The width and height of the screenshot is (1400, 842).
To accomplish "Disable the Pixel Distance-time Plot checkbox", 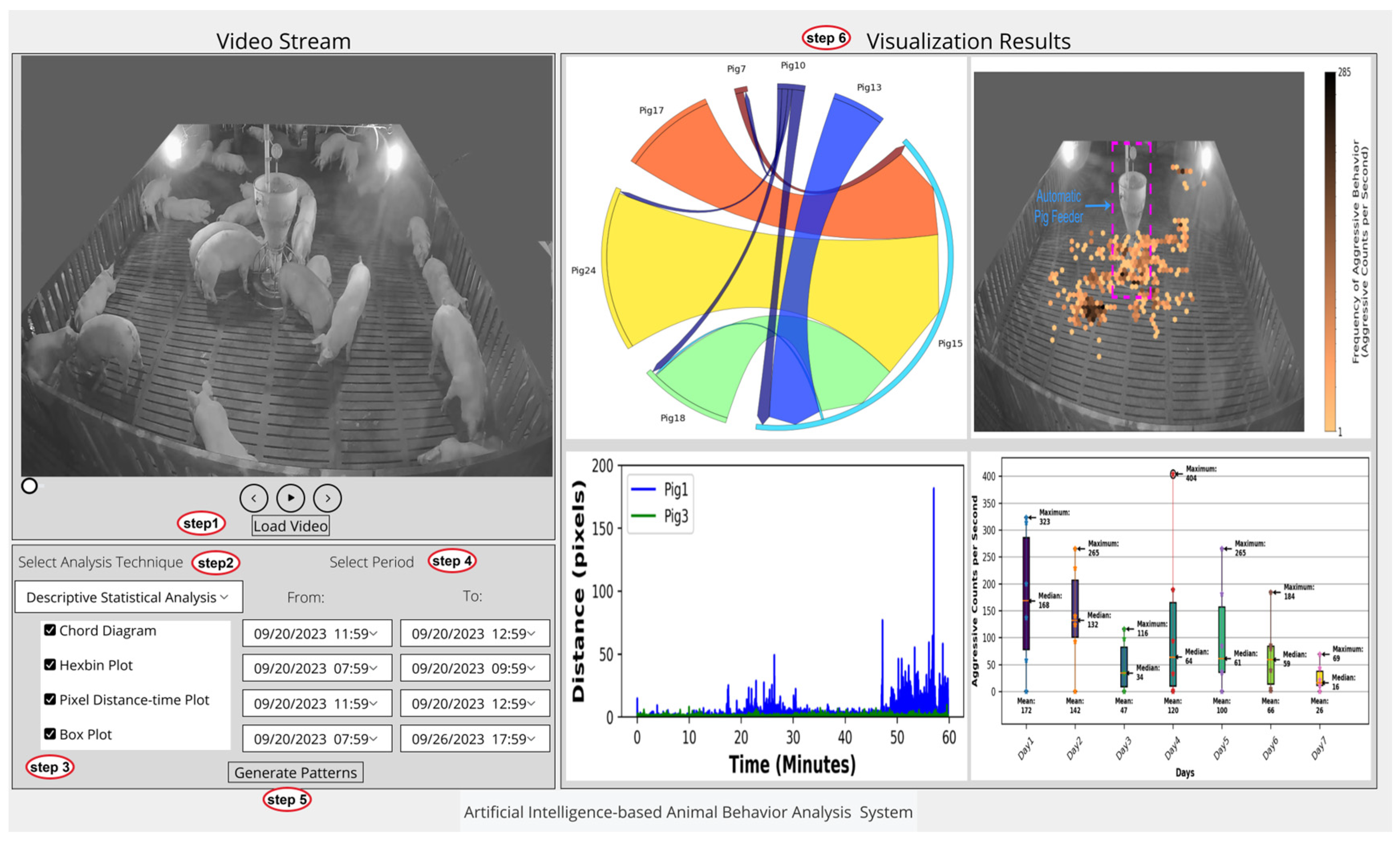I will coord(50,699).
